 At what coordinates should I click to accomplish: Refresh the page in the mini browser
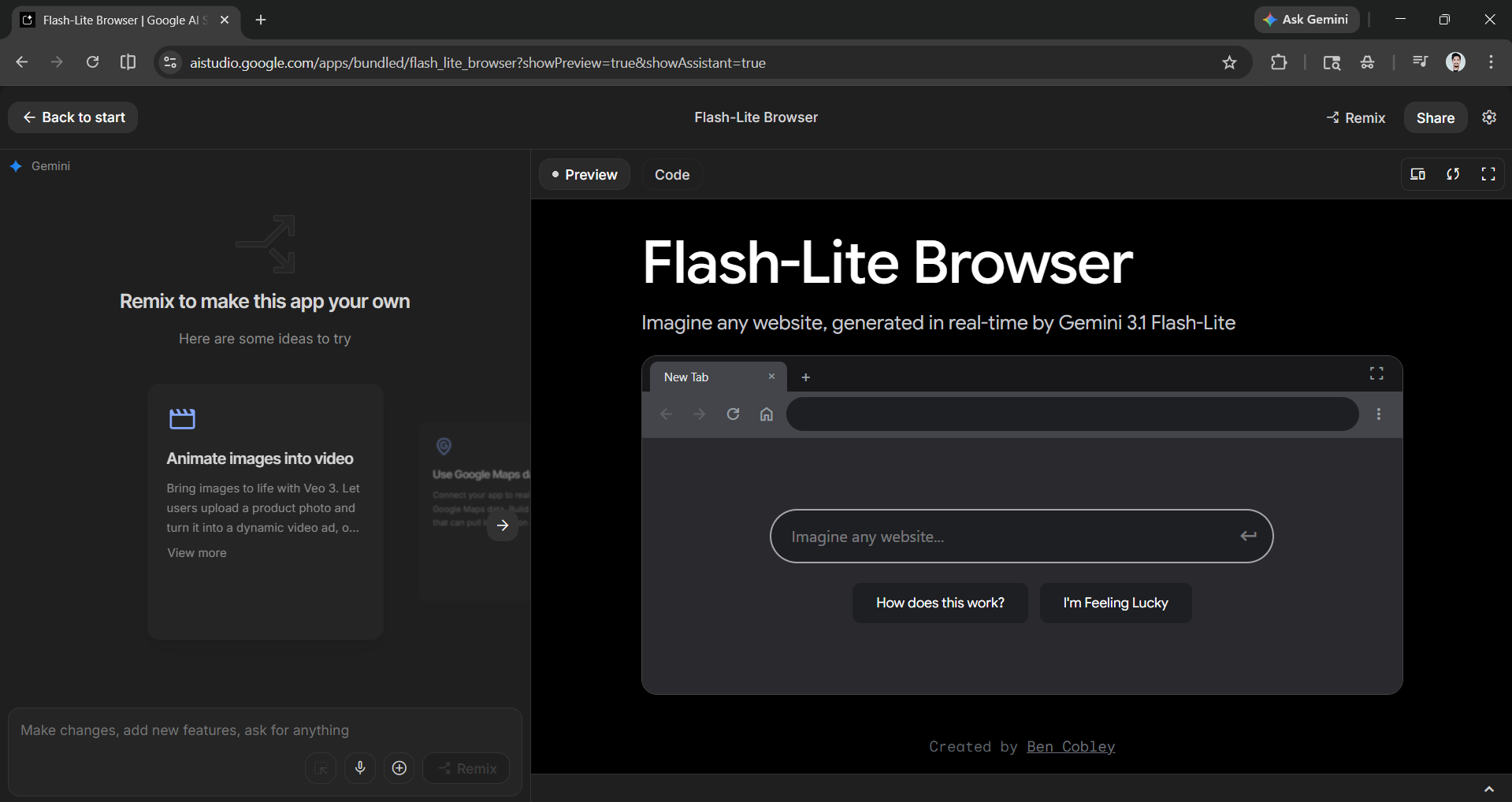732,414
